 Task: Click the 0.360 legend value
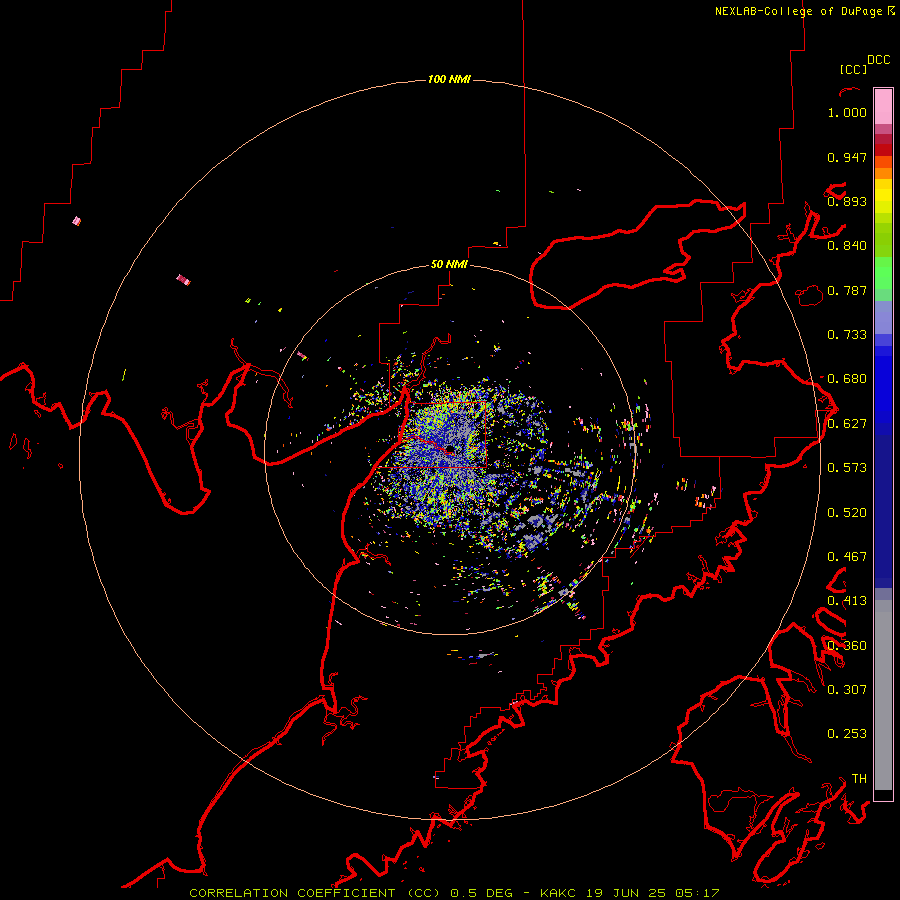pos(847,646)
